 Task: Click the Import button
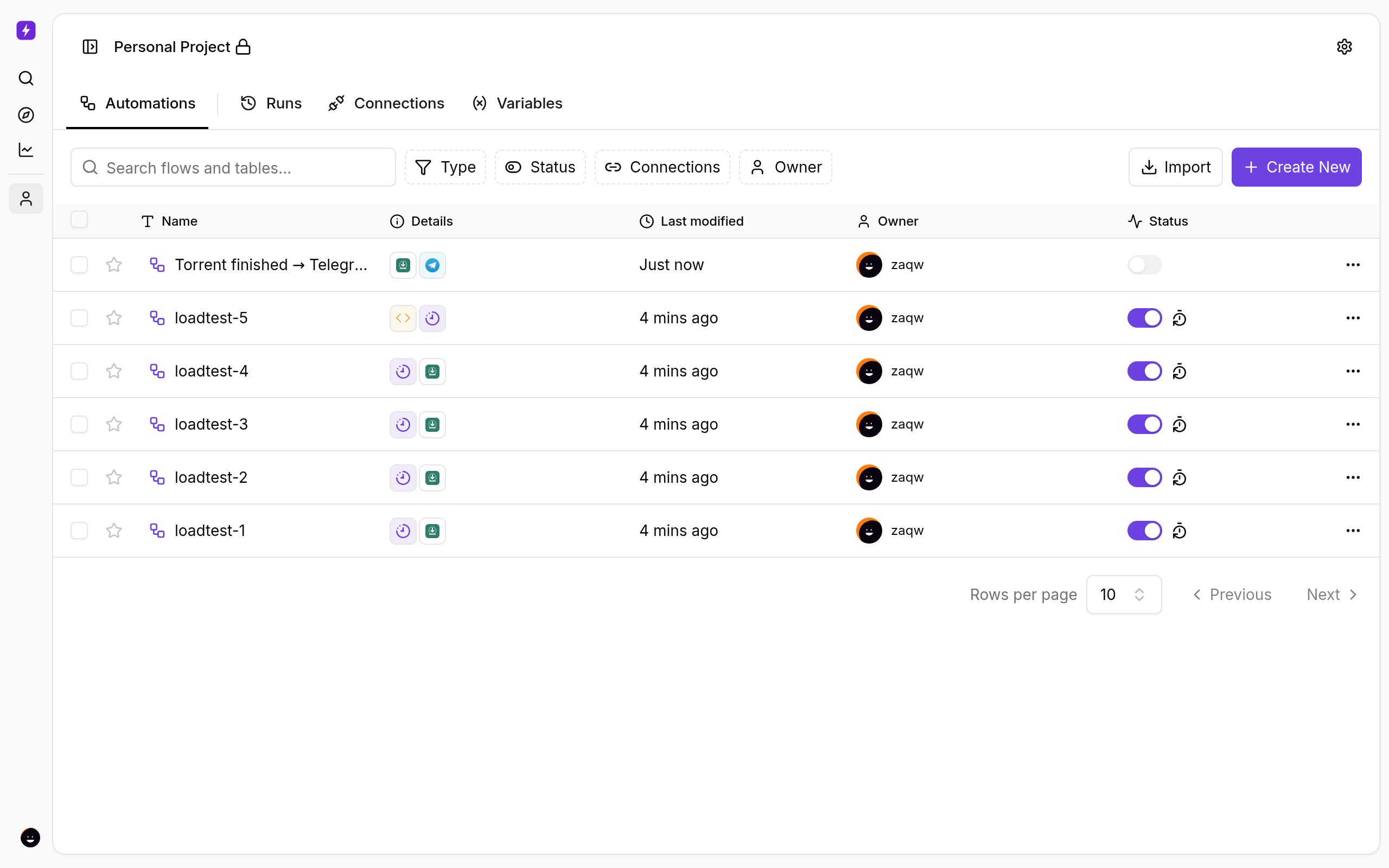coord(1175,167)
